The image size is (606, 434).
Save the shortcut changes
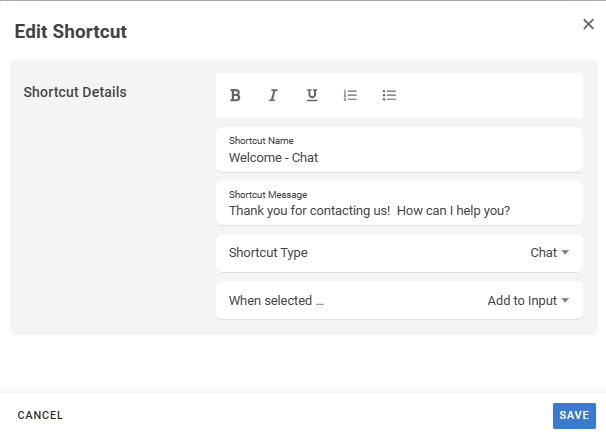tap(574, 415)
